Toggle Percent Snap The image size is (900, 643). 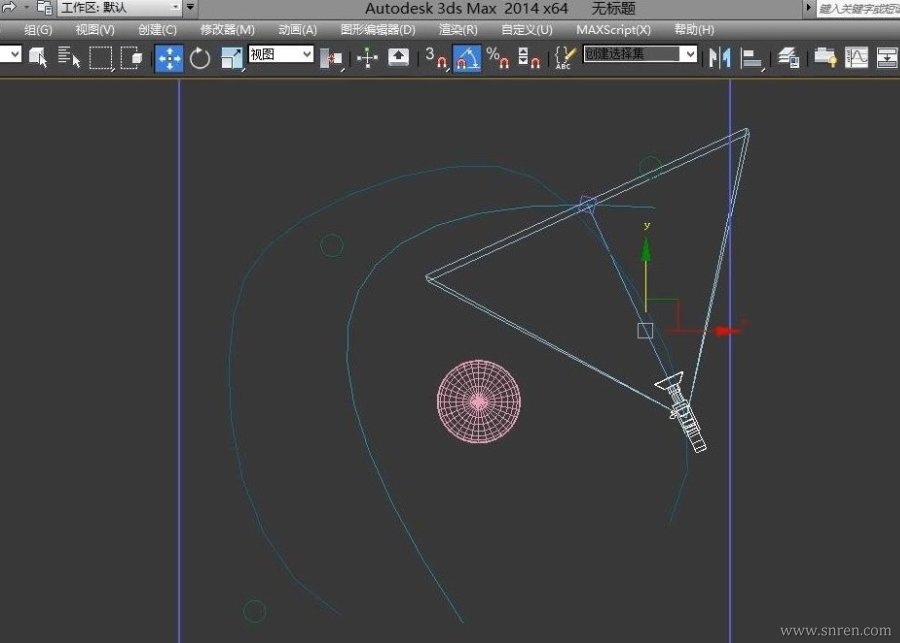(497, 57)
